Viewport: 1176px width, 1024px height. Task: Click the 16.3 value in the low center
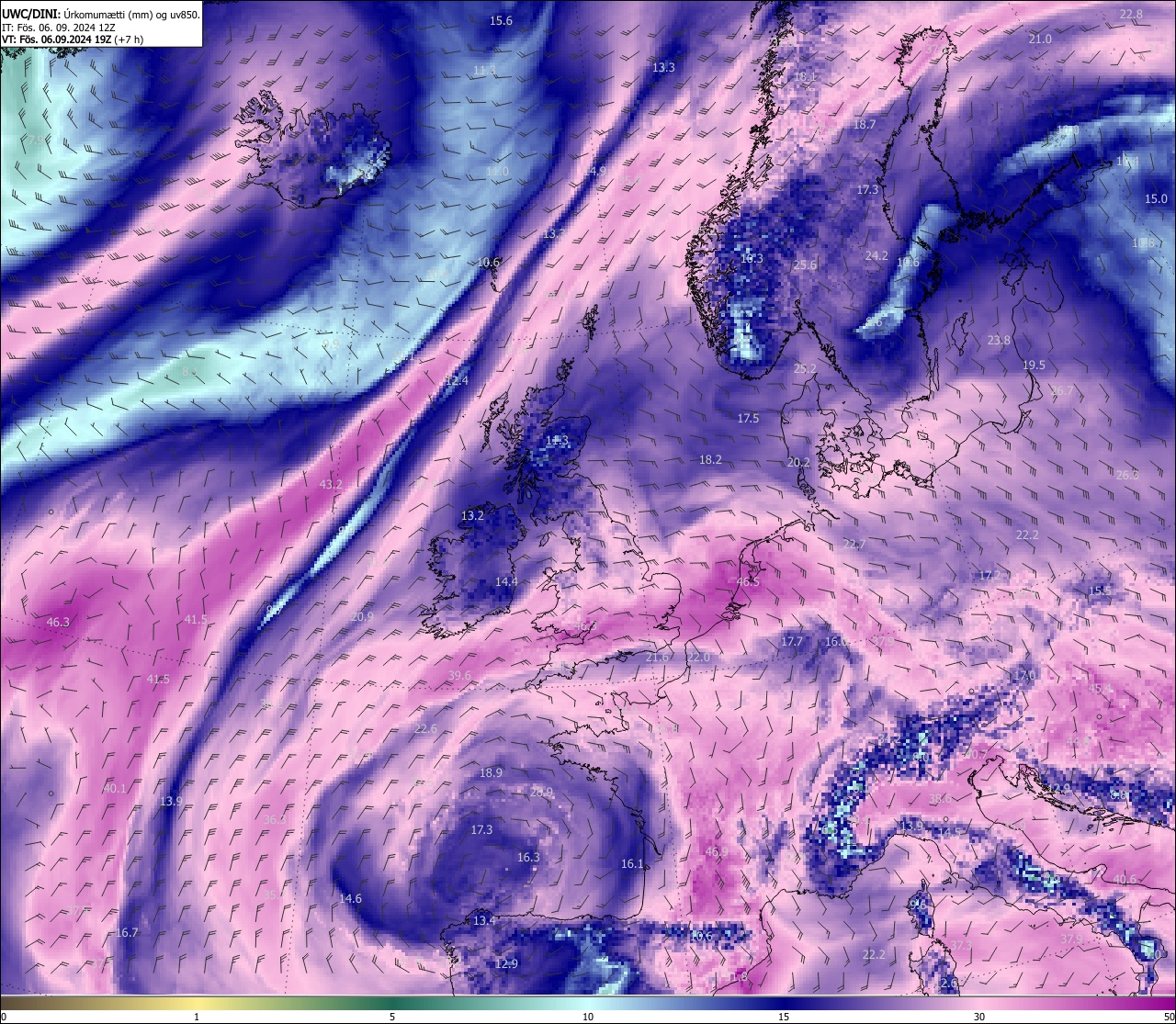(528, 857)
